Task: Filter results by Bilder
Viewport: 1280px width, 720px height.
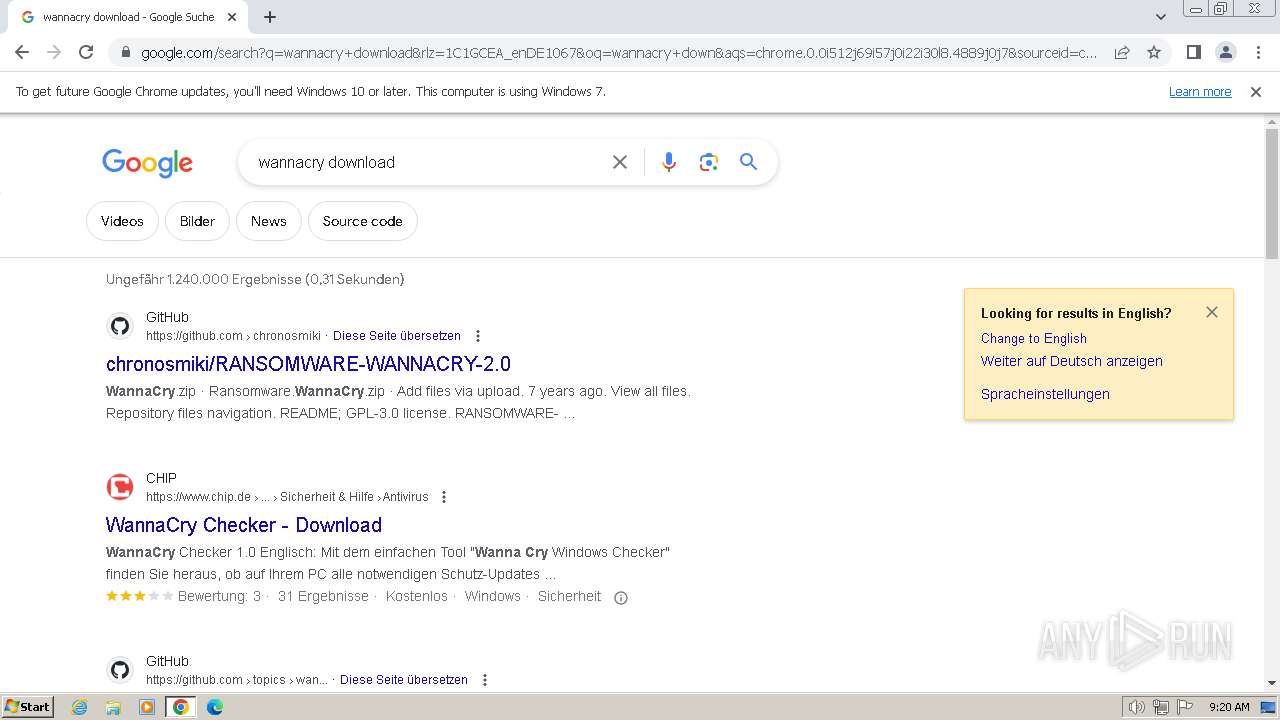Action: pos(197,221)
